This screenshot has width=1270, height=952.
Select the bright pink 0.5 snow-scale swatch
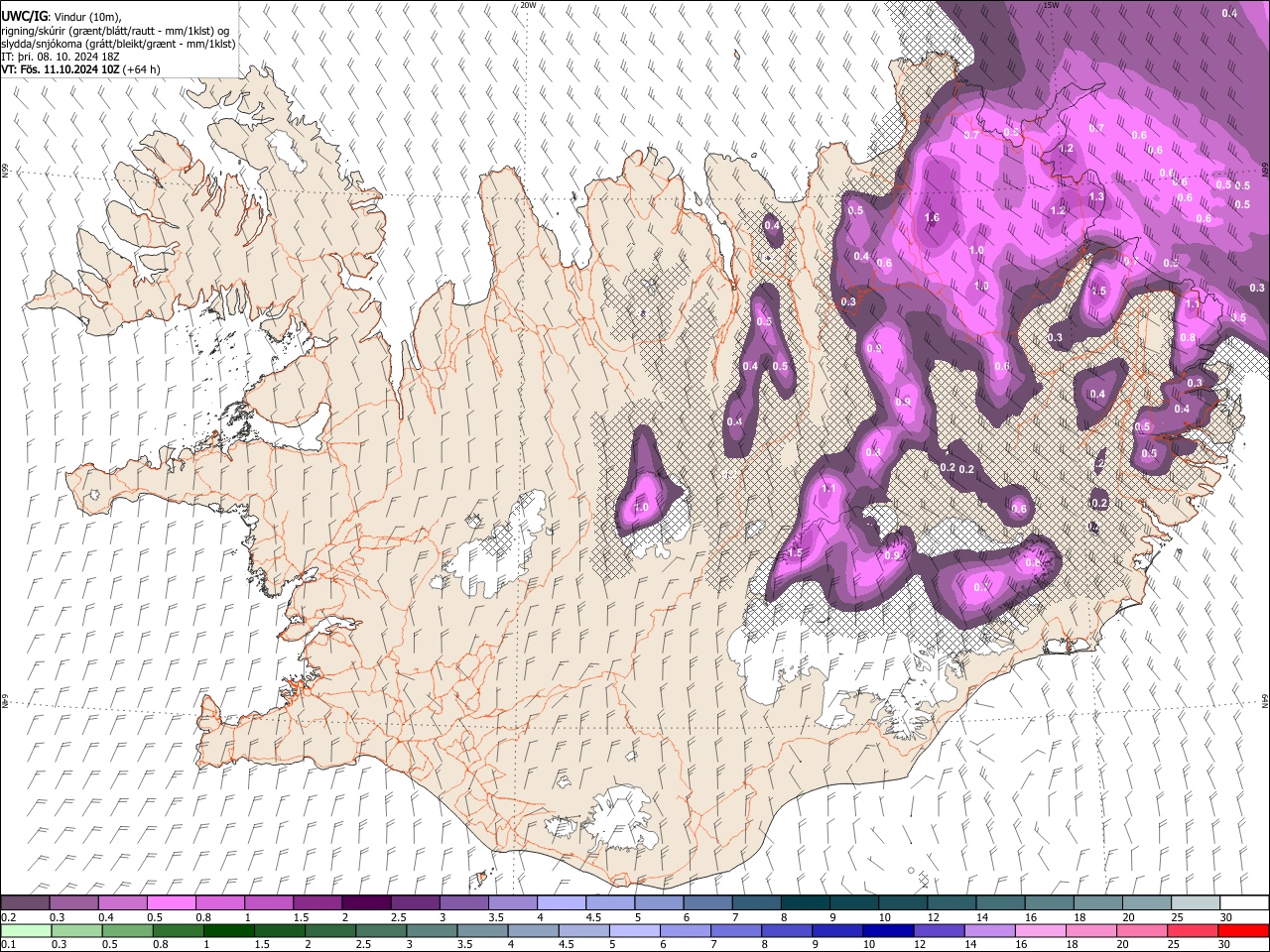171,902
